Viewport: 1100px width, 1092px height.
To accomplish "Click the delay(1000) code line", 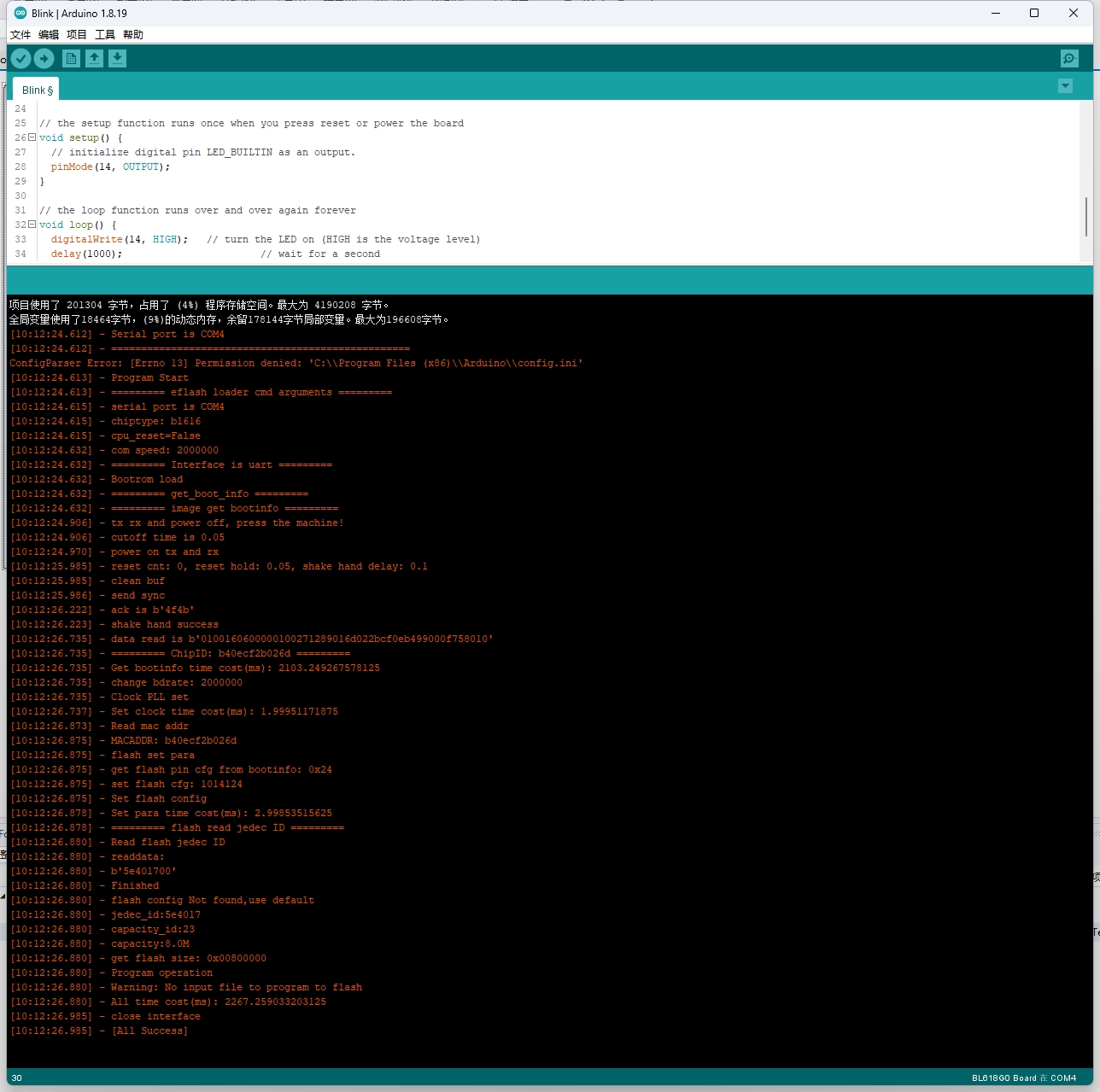I will coord(215,254).
